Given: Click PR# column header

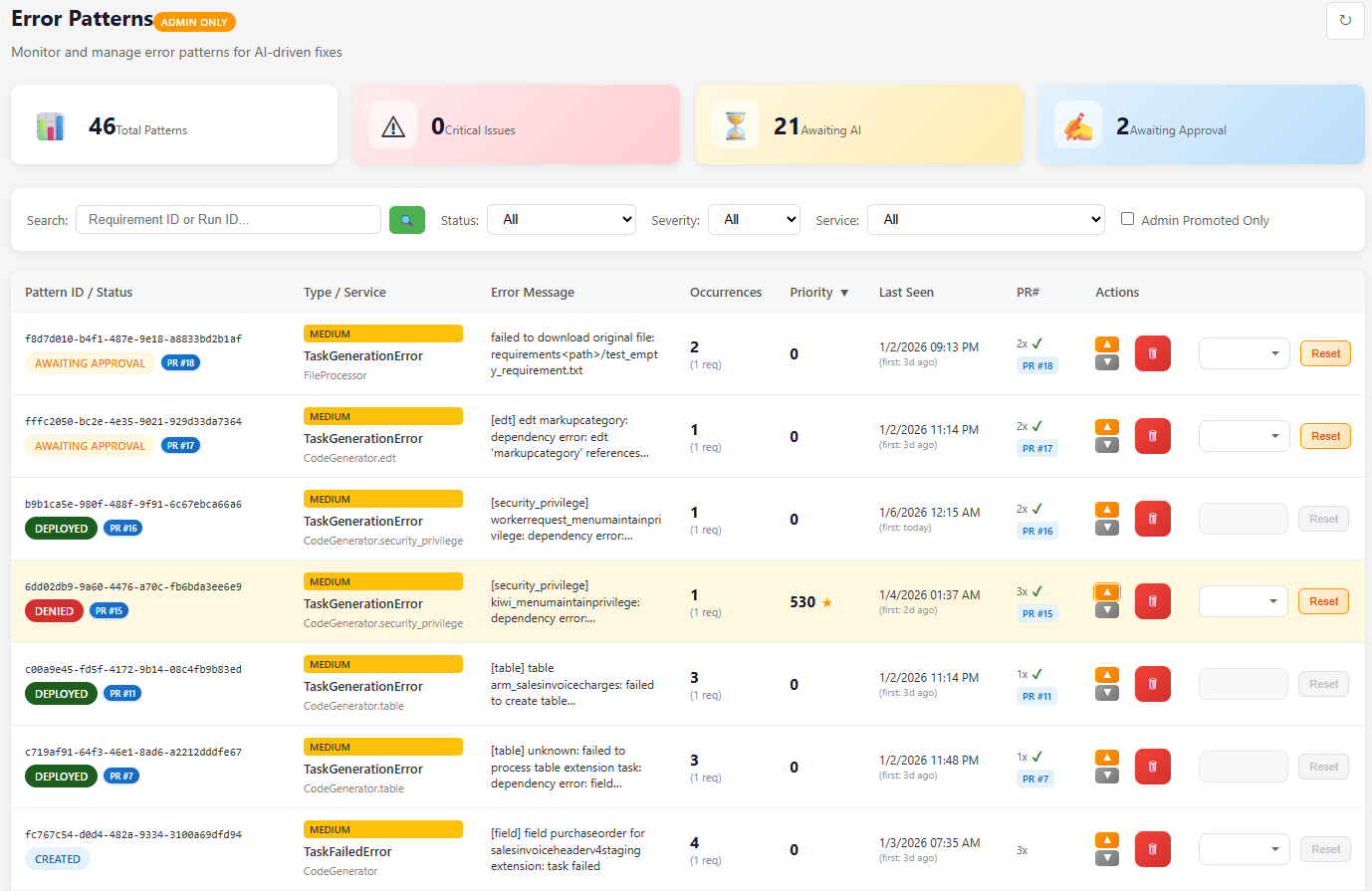Looking at the screenshot, I should pos(1028,293).
